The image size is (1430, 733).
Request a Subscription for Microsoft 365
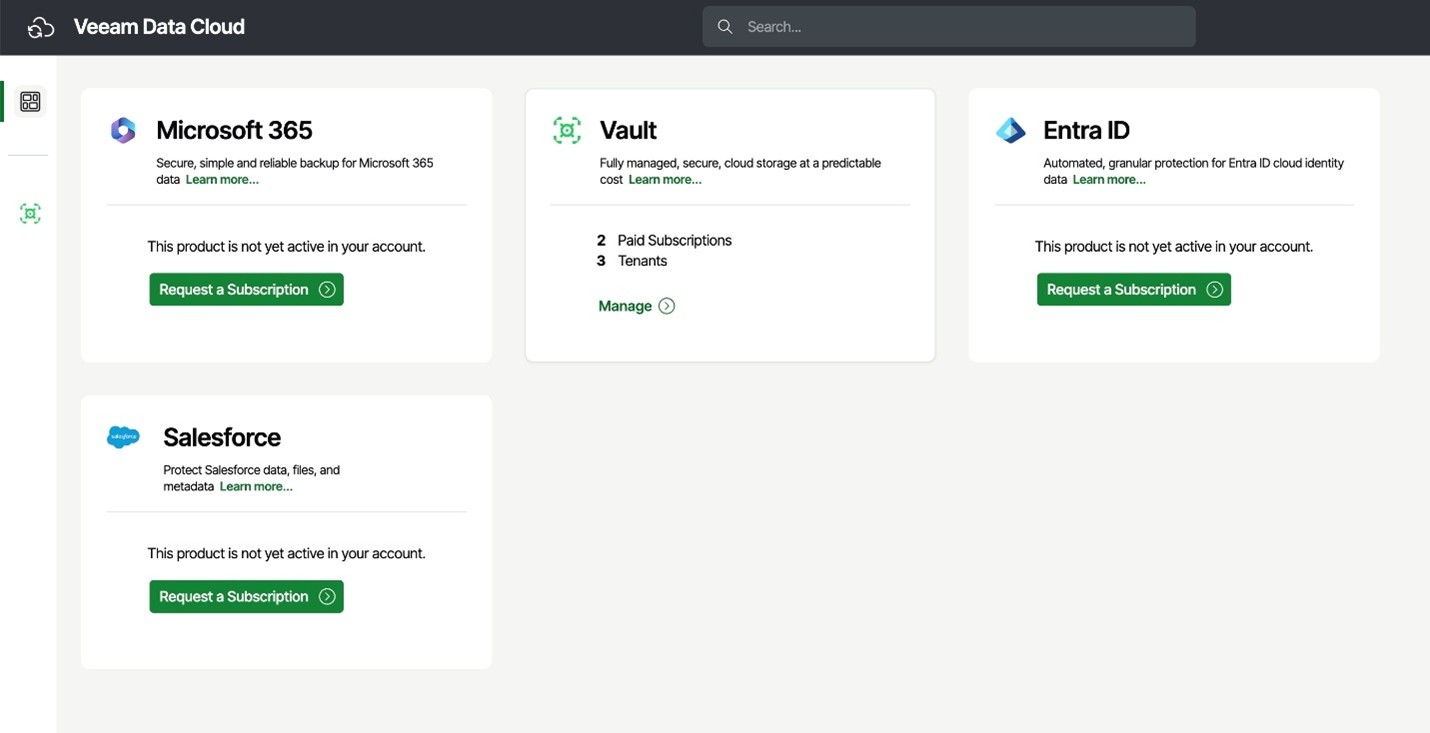(x=247, y=289)
